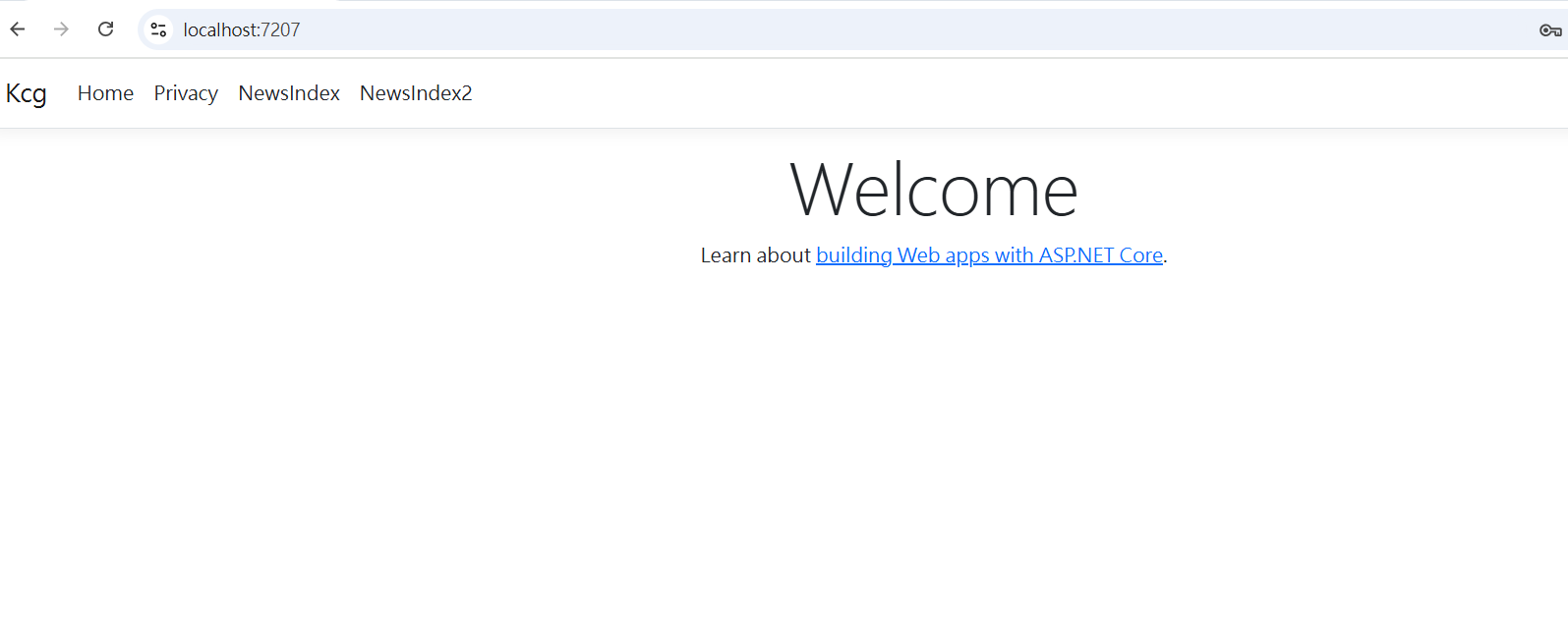
Task: Open the Kcg brand link
Action: (27, 93)
